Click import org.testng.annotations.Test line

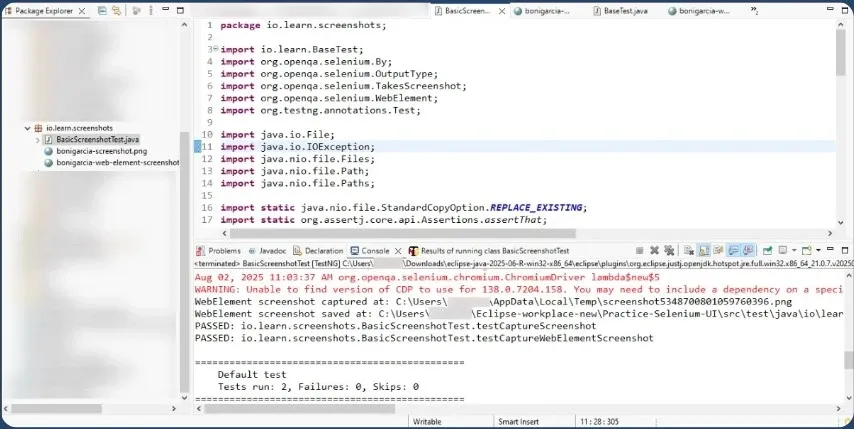(x=321, y=111)
